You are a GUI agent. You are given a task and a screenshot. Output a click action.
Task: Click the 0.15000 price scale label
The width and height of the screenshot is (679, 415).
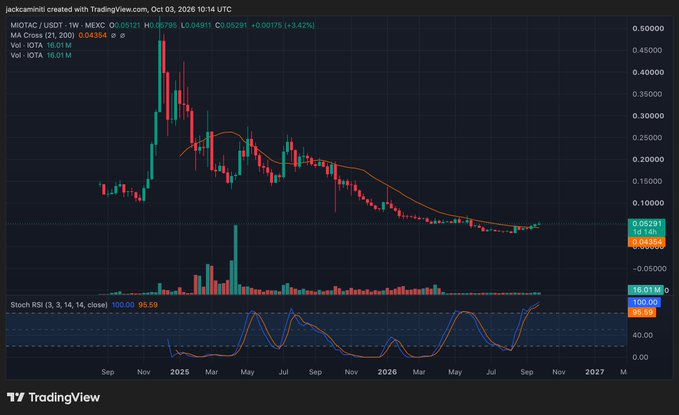[x=648, y=181]
